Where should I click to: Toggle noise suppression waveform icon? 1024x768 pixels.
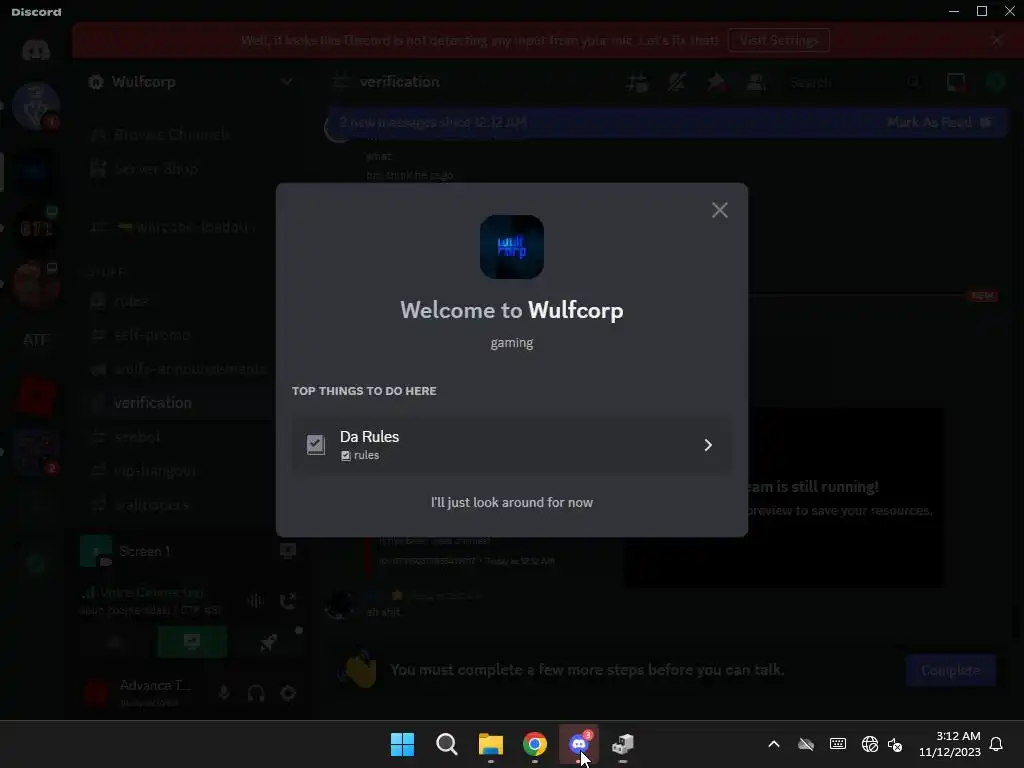click(x=255, y=600)
